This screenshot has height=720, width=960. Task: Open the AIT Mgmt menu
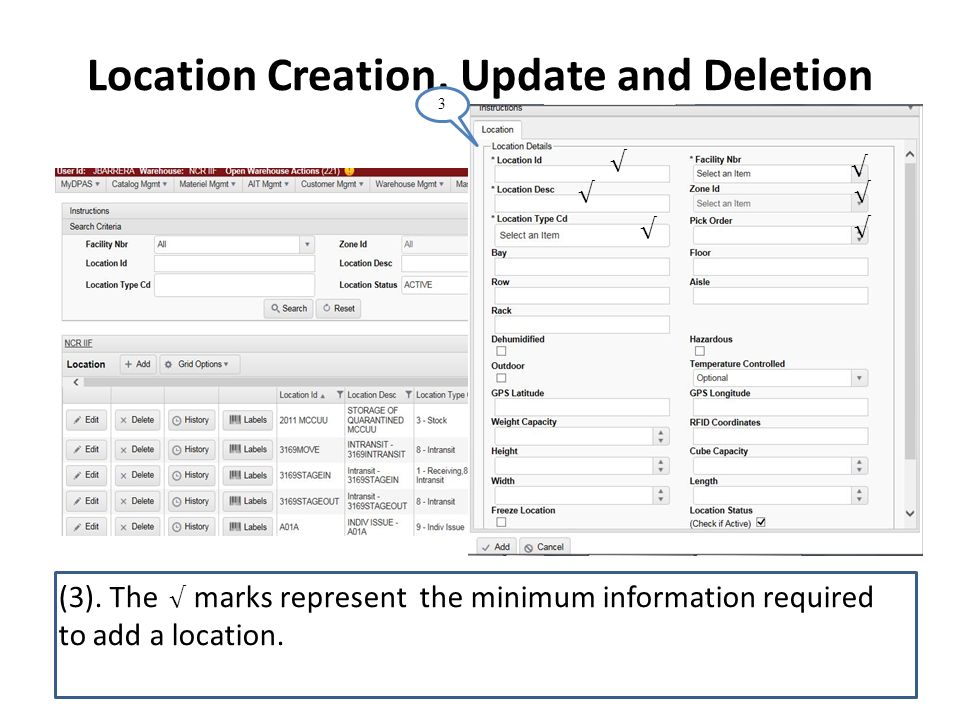(x=268, y=184)
